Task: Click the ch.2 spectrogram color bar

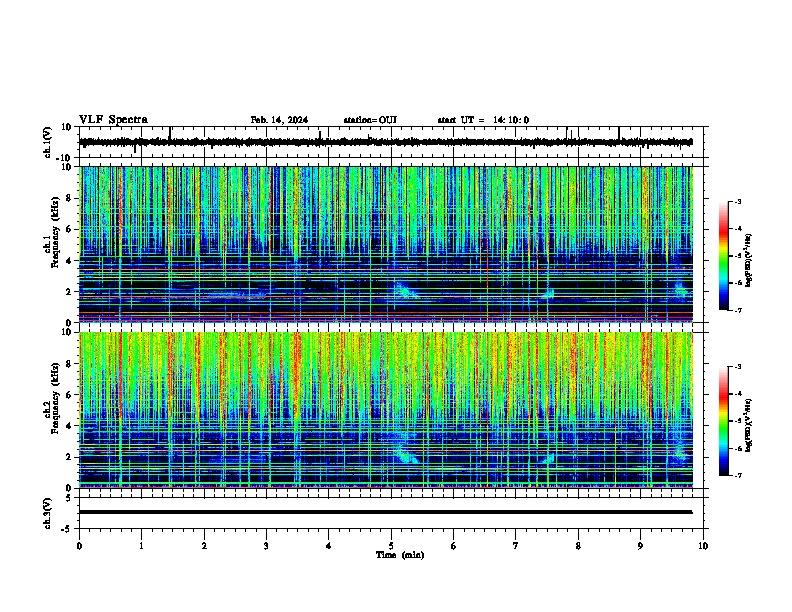Action: click(x=723, y=421)
